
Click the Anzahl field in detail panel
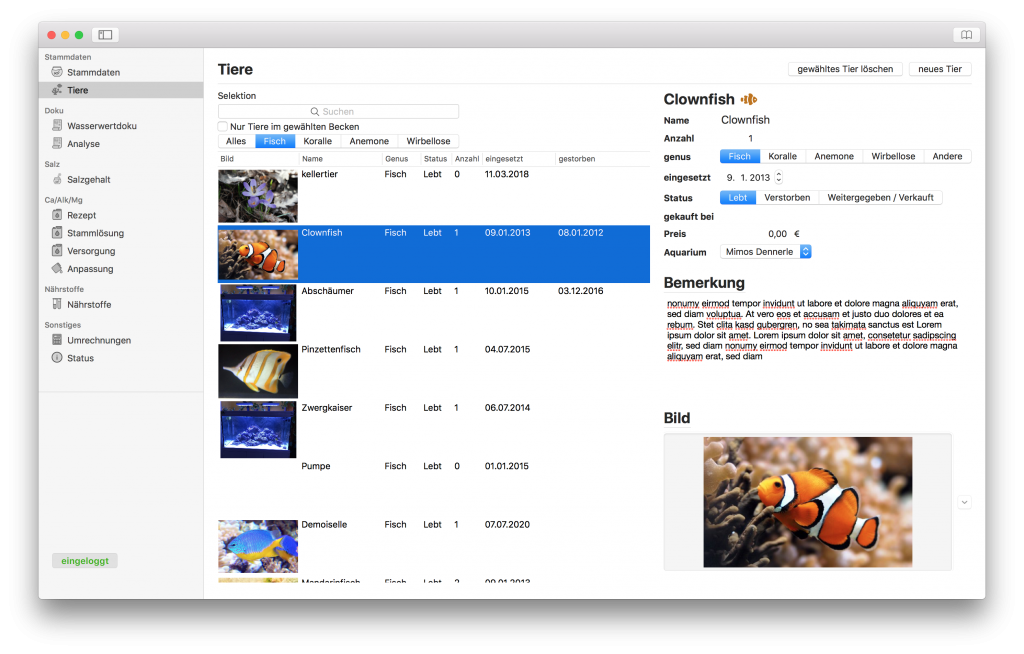(x=750, y=139)
